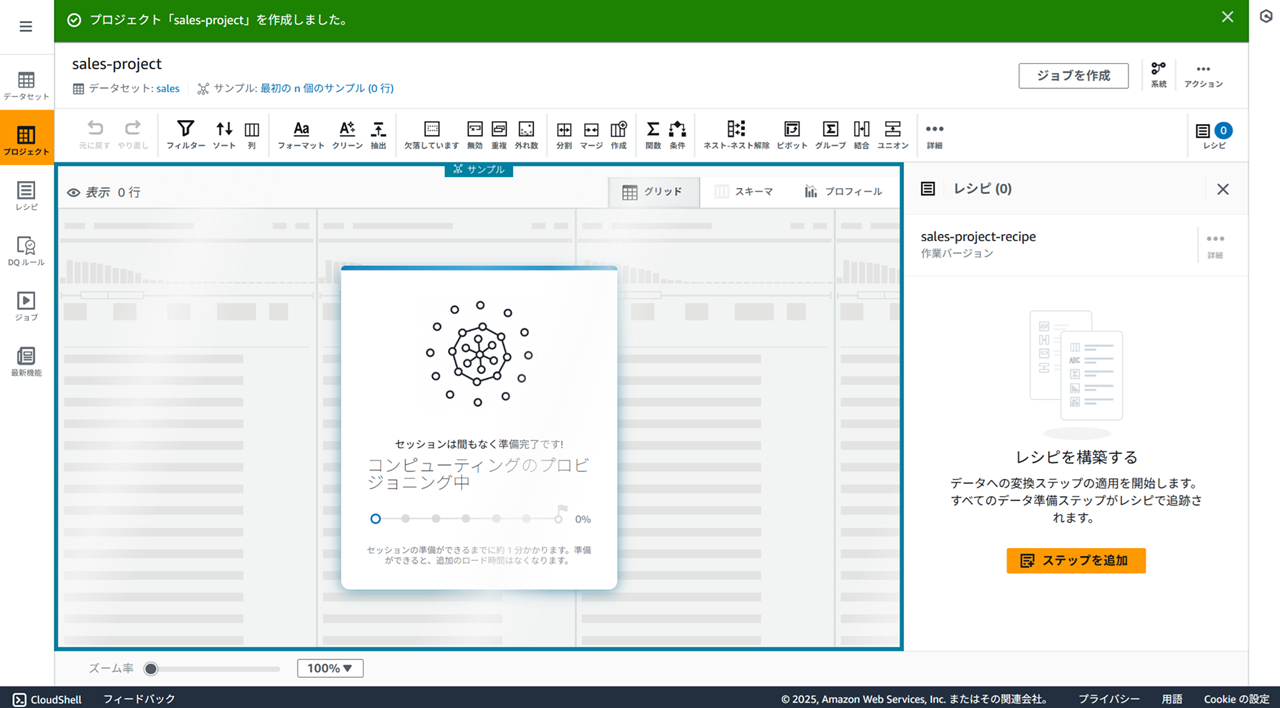
Task: Click the 表示 eye icon
Action: [x=73, y=192]
